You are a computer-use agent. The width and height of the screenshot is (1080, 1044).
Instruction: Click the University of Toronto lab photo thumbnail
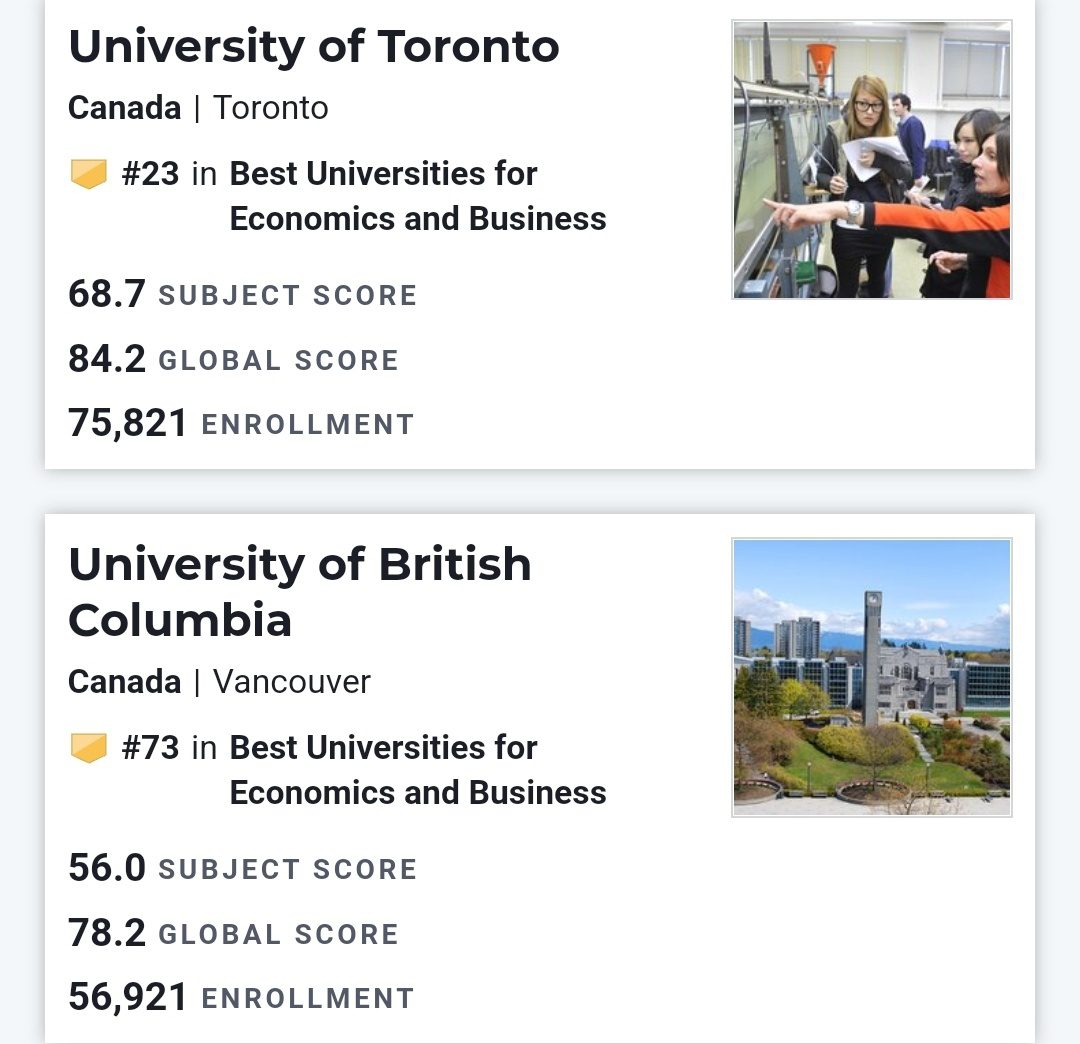click(x=871, y=160)
